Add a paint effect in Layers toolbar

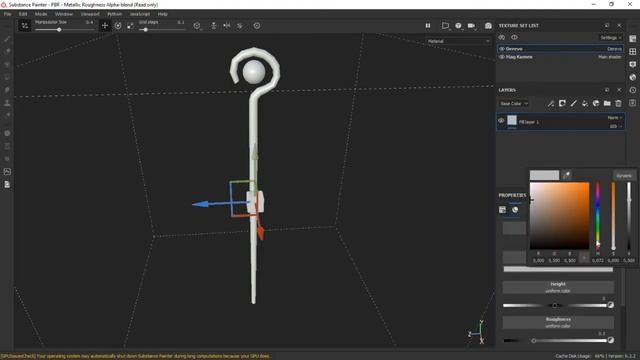tap(551, 104)
